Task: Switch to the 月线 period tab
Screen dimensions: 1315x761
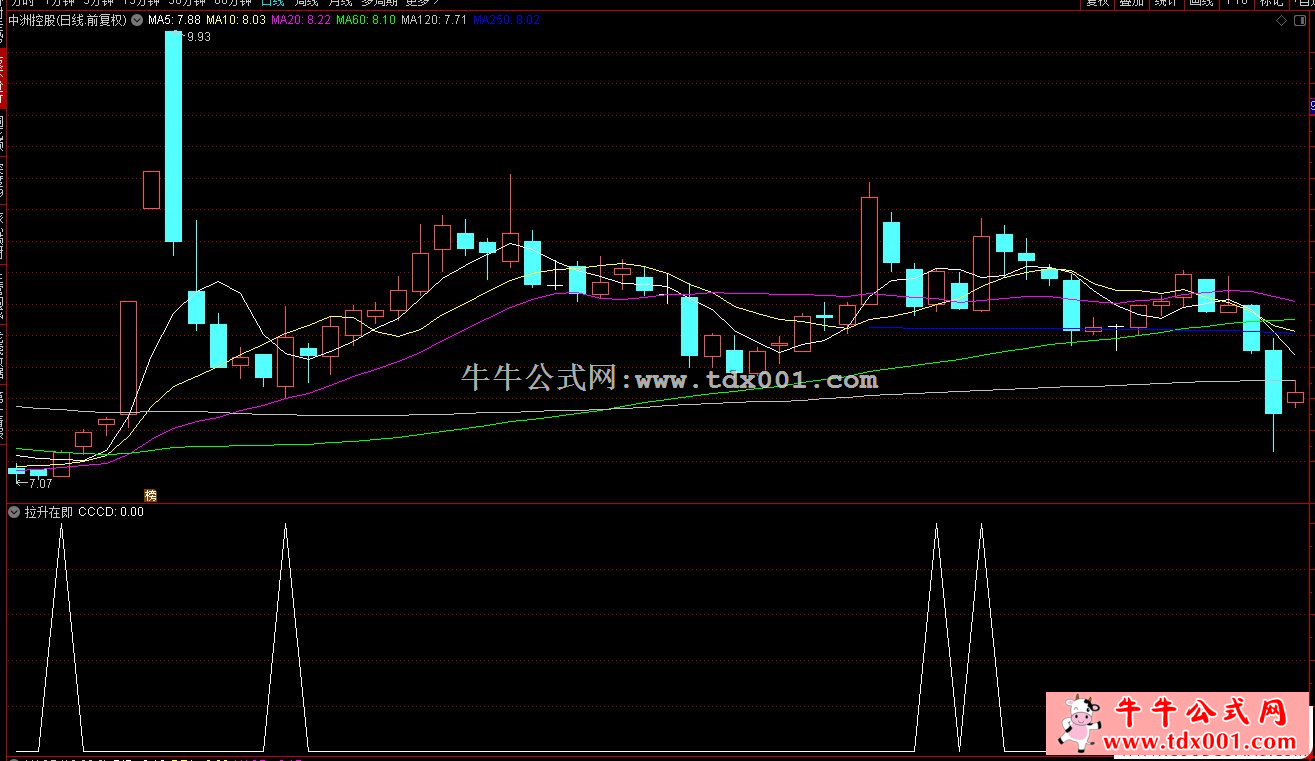Action: click(x=341, y=4)
